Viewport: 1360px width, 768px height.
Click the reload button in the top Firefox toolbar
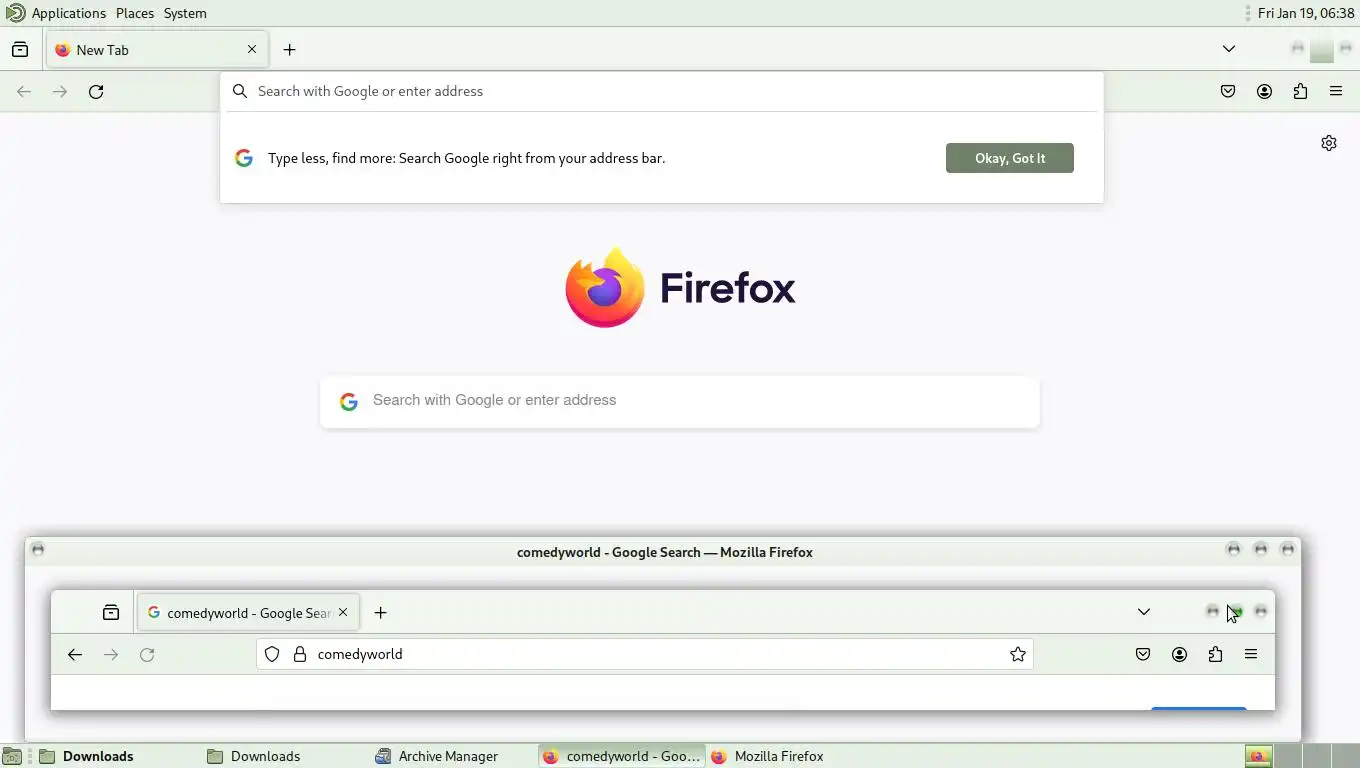(x=96, y=91)
